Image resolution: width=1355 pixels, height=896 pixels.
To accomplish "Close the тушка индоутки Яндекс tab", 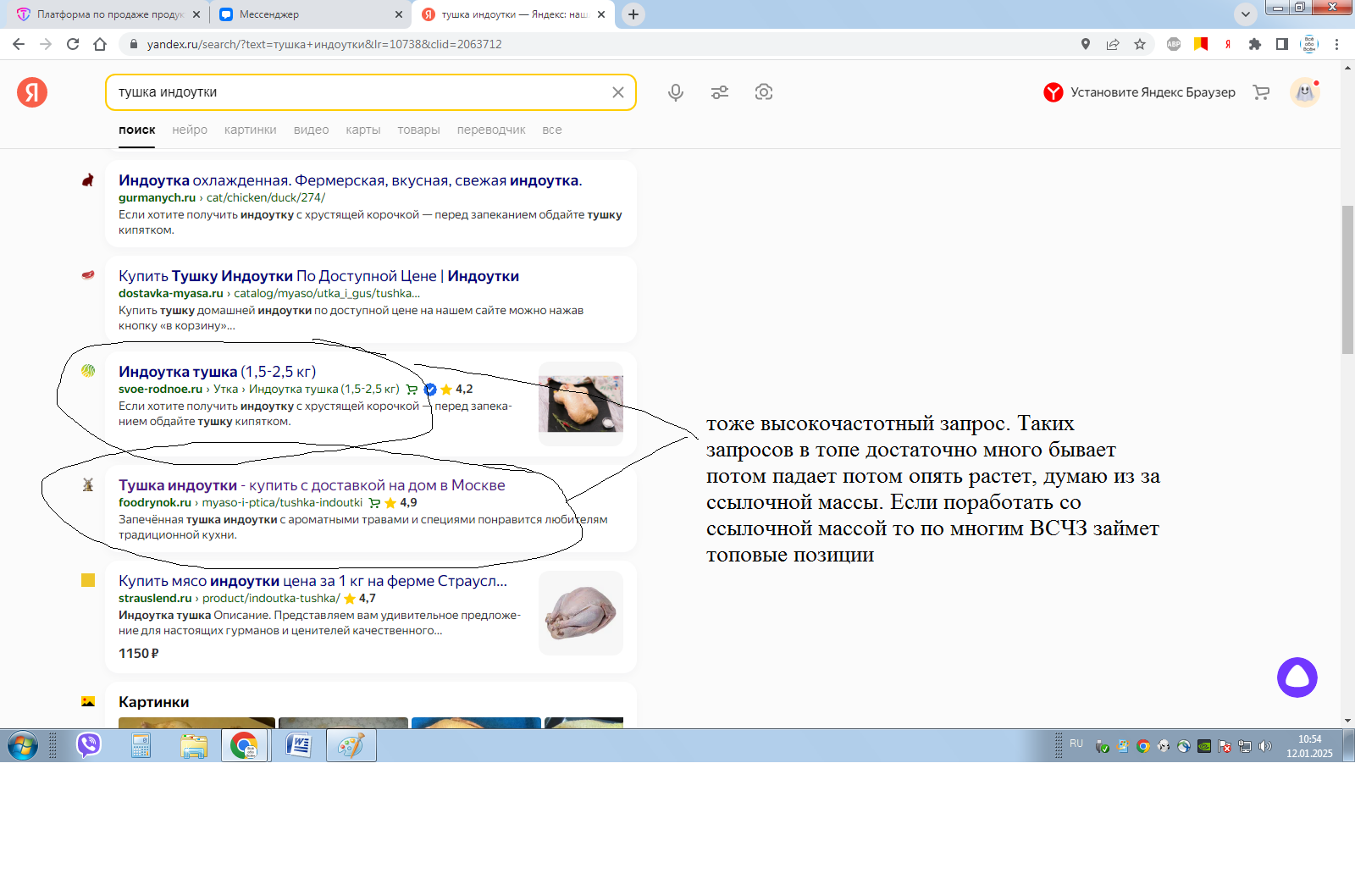I will click(601, 14).
